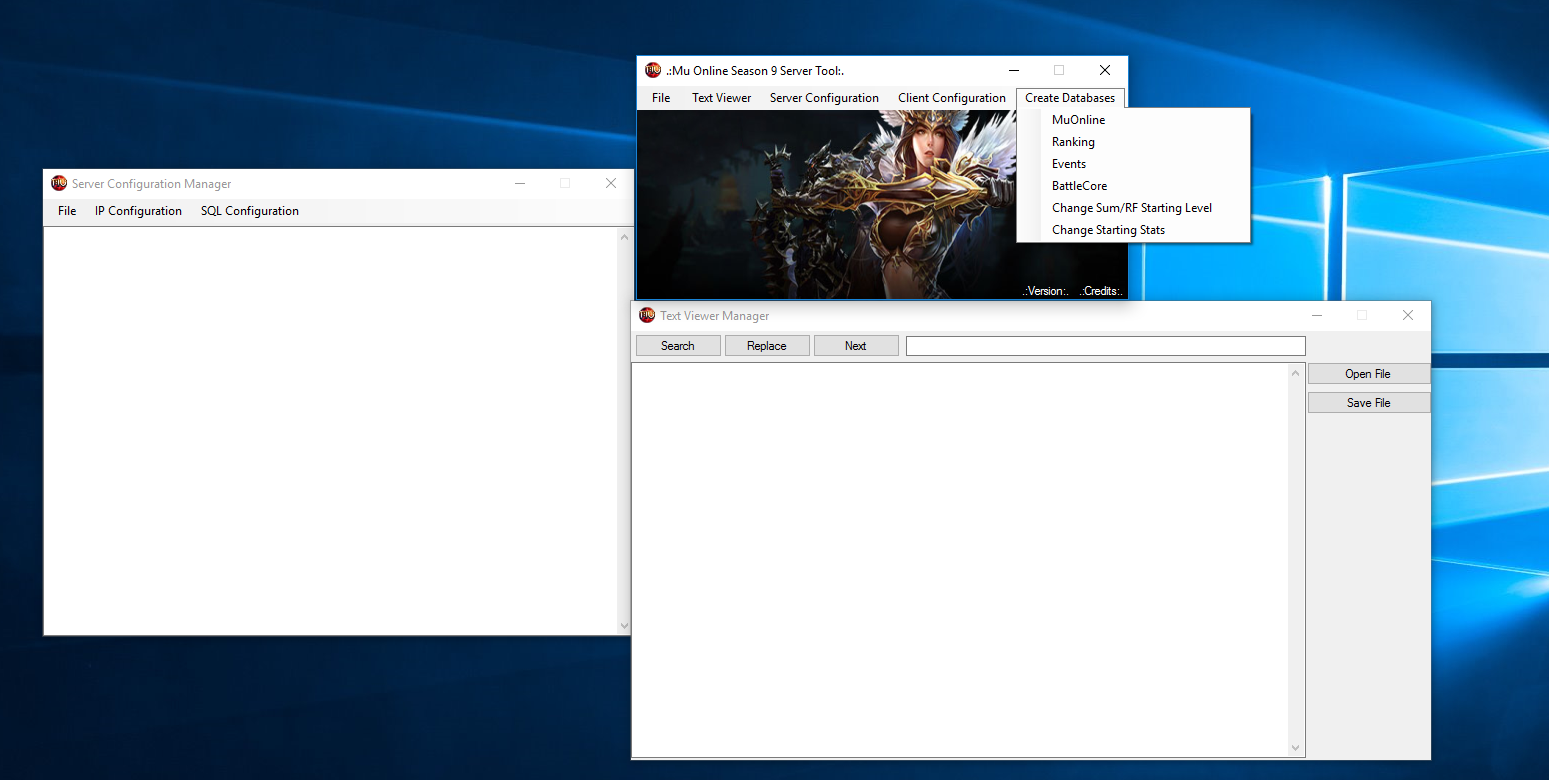Click scroll down arrow in Text Viewer Manager

pos(1296,748)
